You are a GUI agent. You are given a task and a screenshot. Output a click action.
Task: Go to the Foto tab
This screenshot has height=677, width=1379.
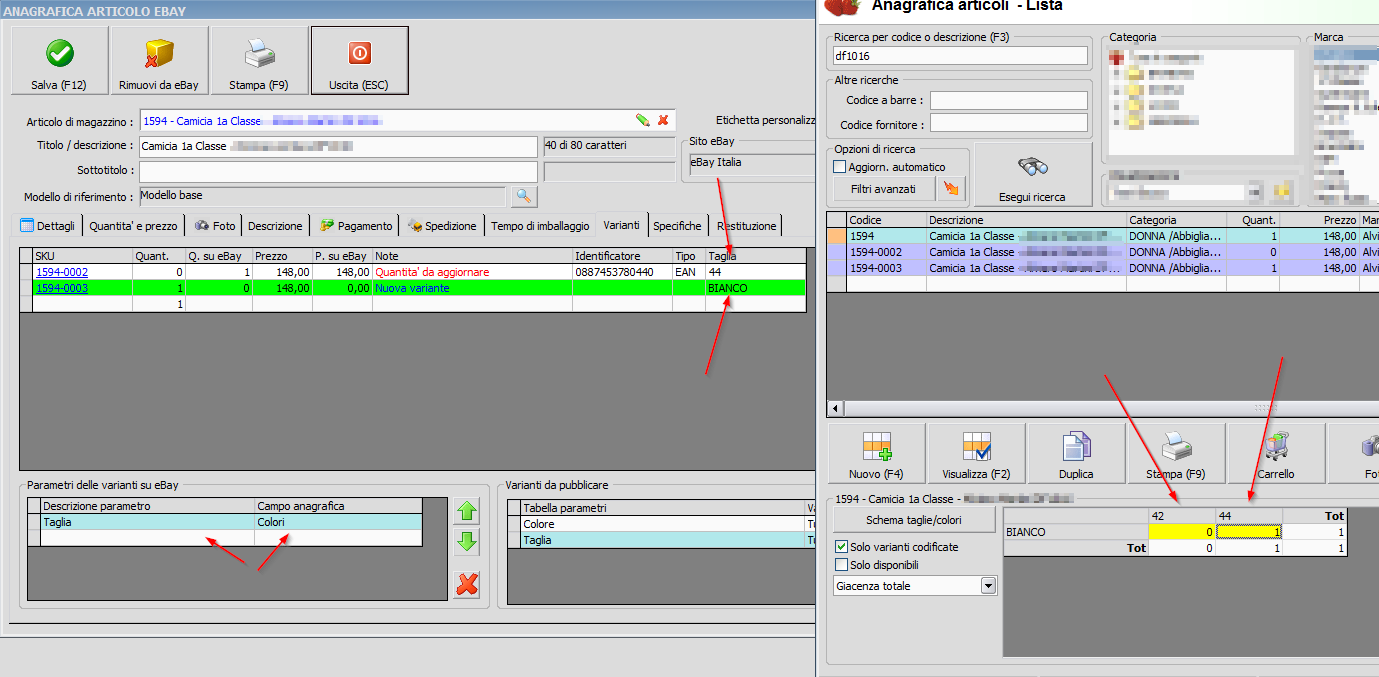(215, 225)
